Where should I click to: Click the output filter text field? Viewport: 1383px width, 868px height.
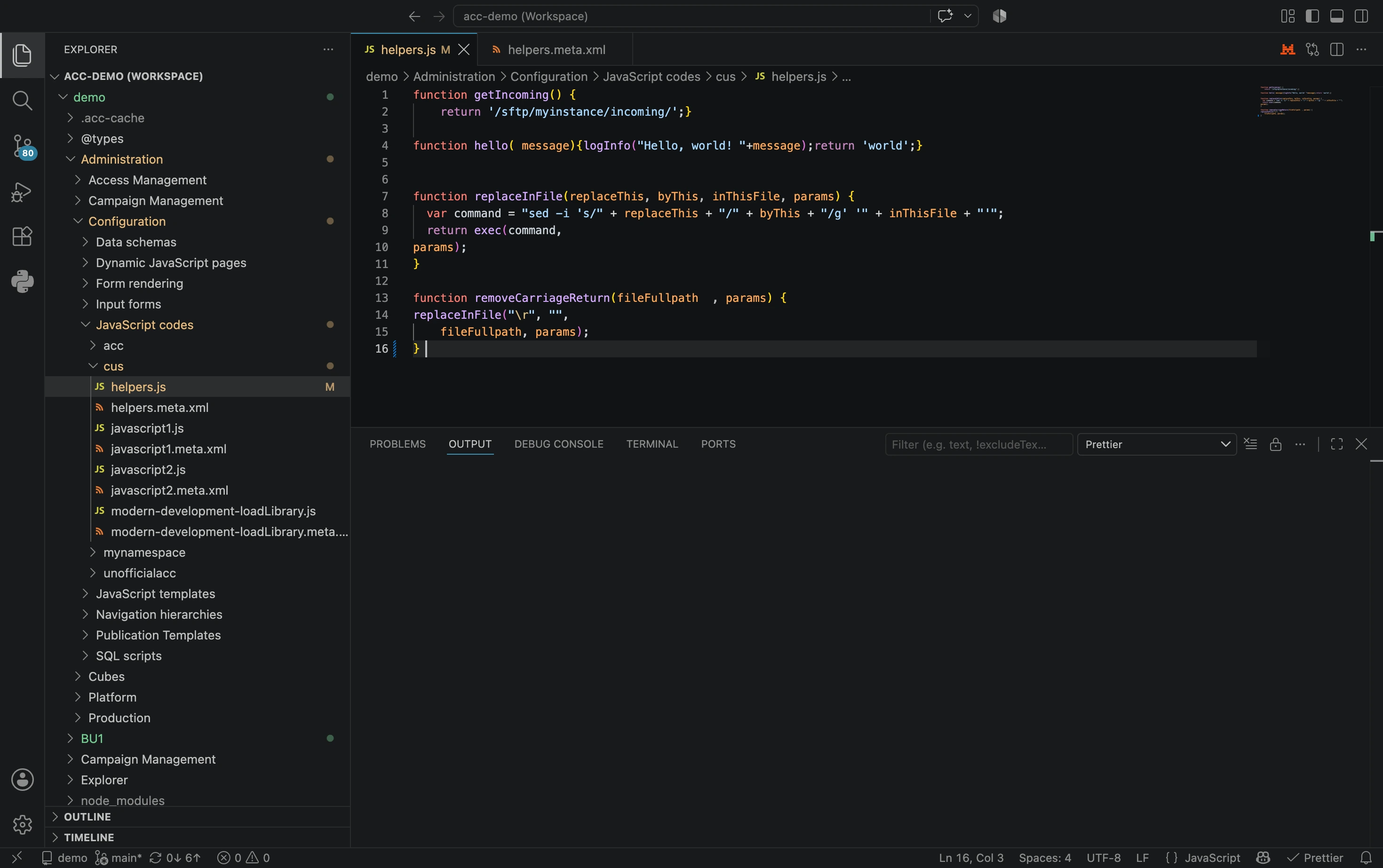978,444
